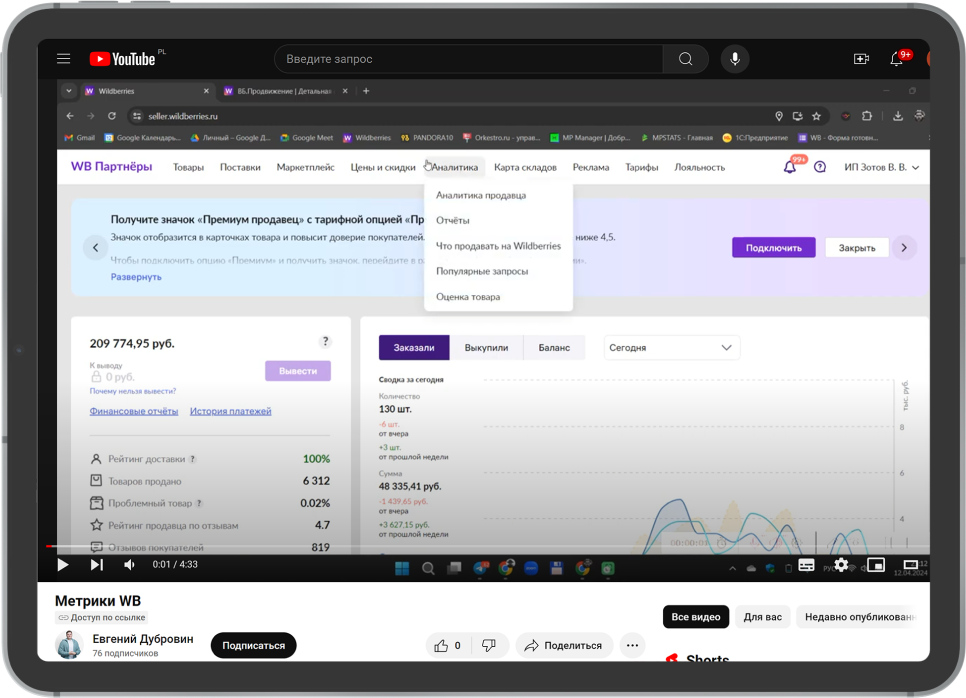Select the Все видео filter chip

pyautogui.click(x=695, y=617)
